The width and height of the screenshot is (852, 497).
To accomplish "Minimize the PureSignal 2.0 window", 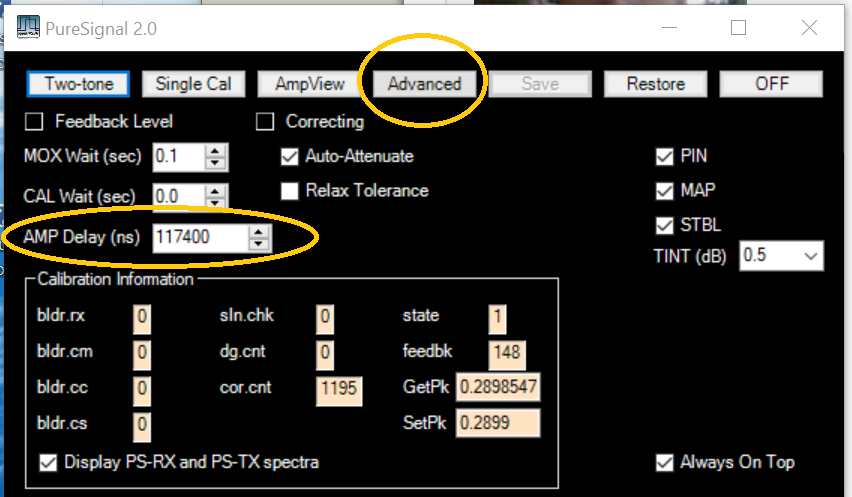I will coord(669,27).
